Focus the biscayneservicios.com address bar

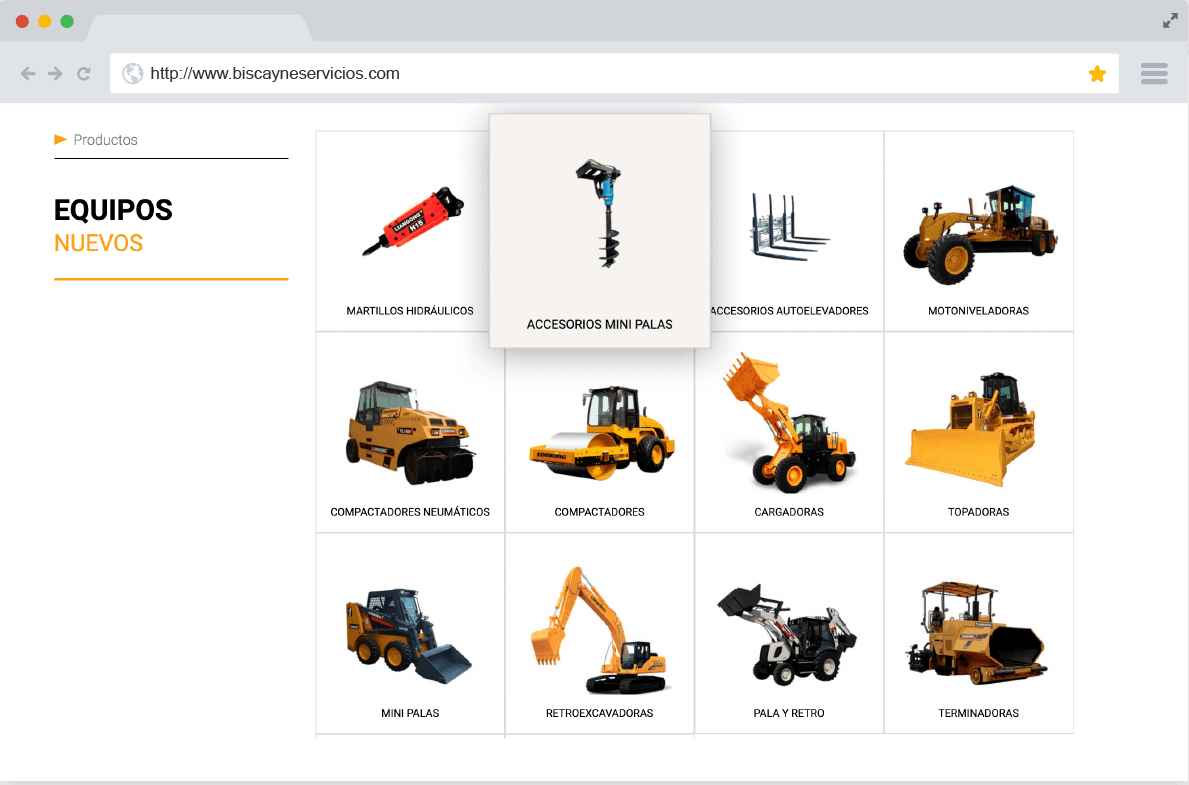[x=600, y=74]
